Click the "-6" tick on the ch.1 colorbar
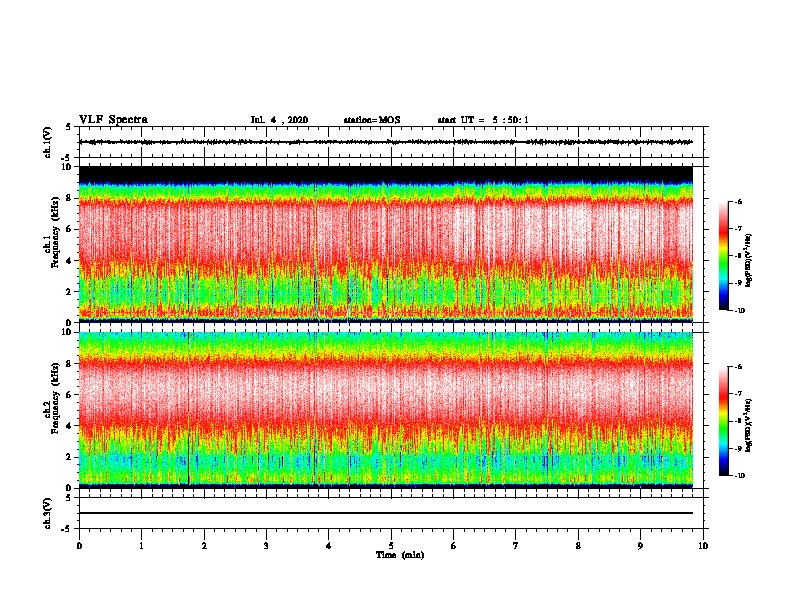The height and width of the screenshot is (612, 792). click(x=739, y=202)
